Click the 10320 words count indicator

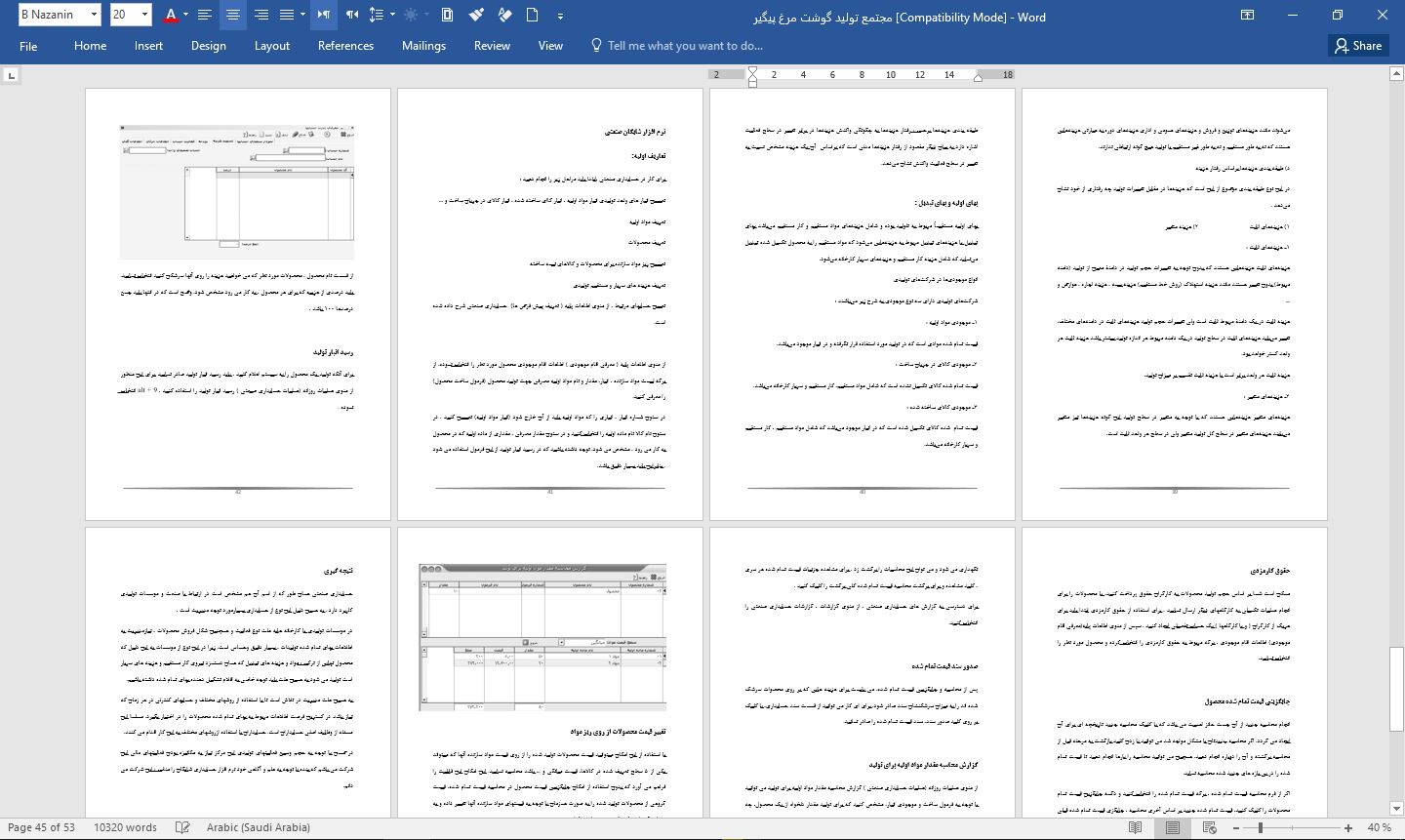click(x=125, y=827)
